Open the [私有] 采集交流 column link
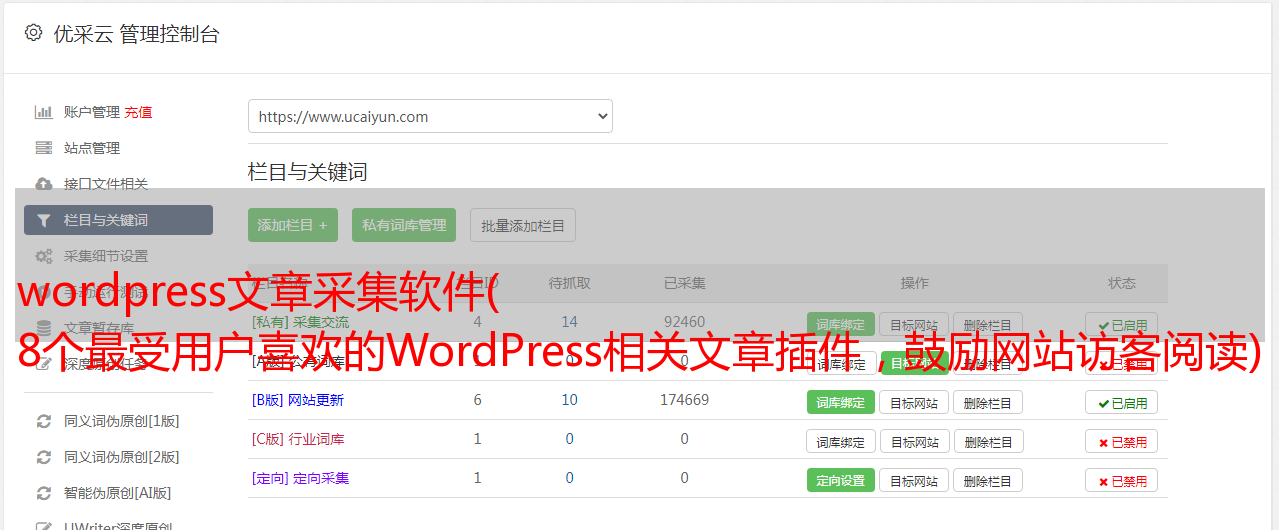 click(301, 322)
